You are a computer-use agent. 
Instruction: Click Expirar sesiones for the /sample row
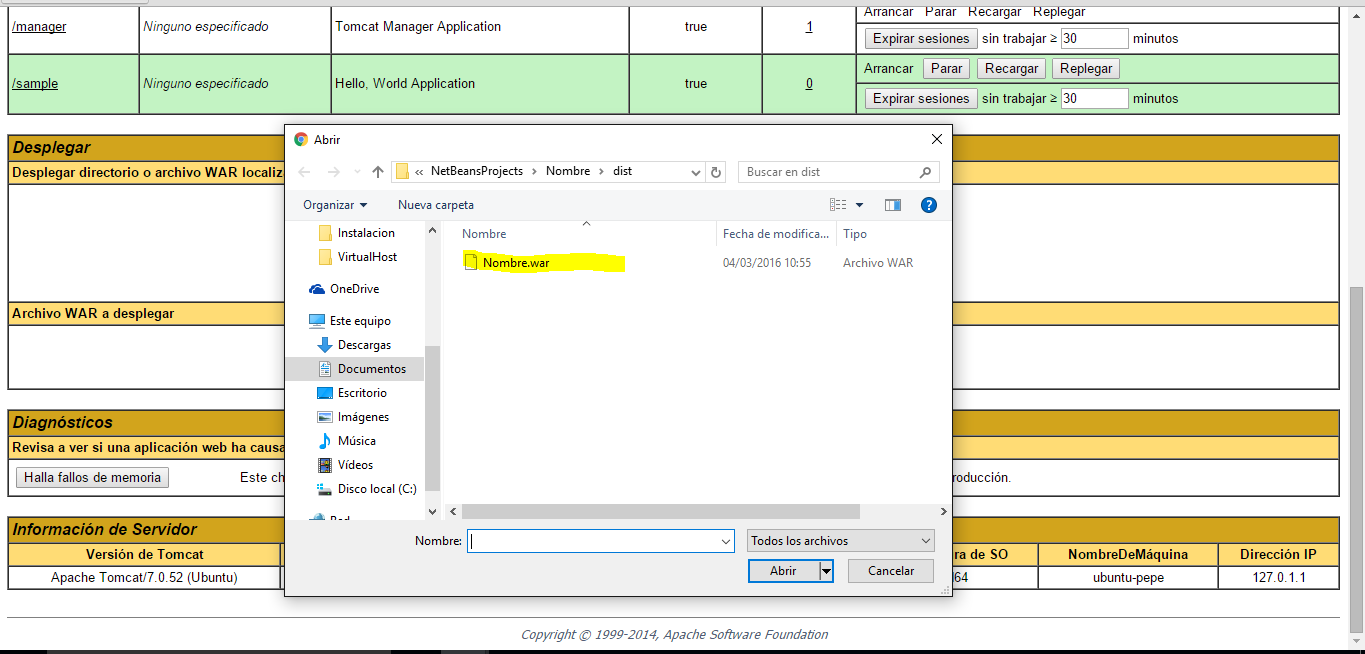[921, 99]
